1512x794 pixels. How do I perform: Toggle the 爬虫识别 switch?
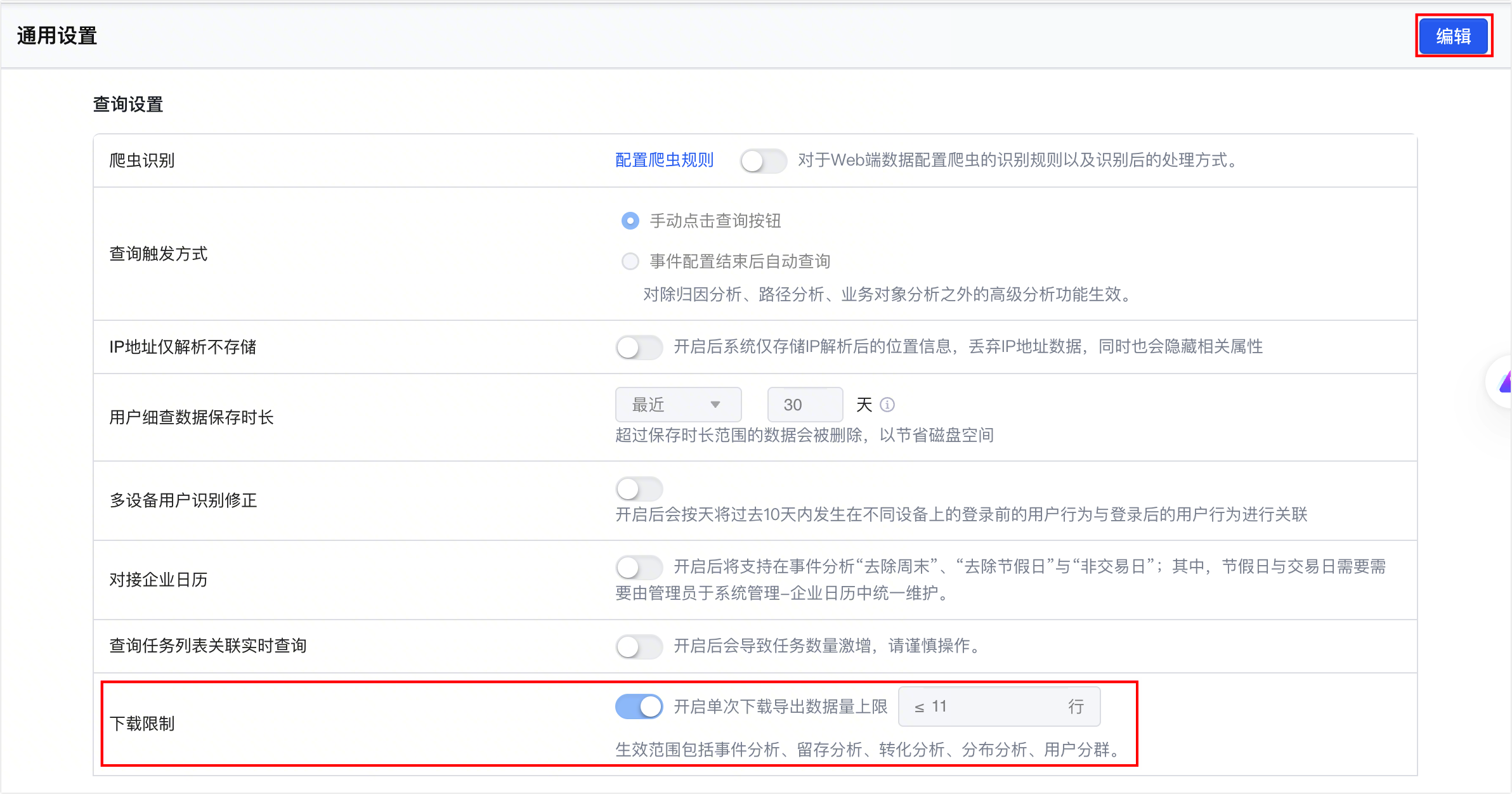click(x=763, y=161)
